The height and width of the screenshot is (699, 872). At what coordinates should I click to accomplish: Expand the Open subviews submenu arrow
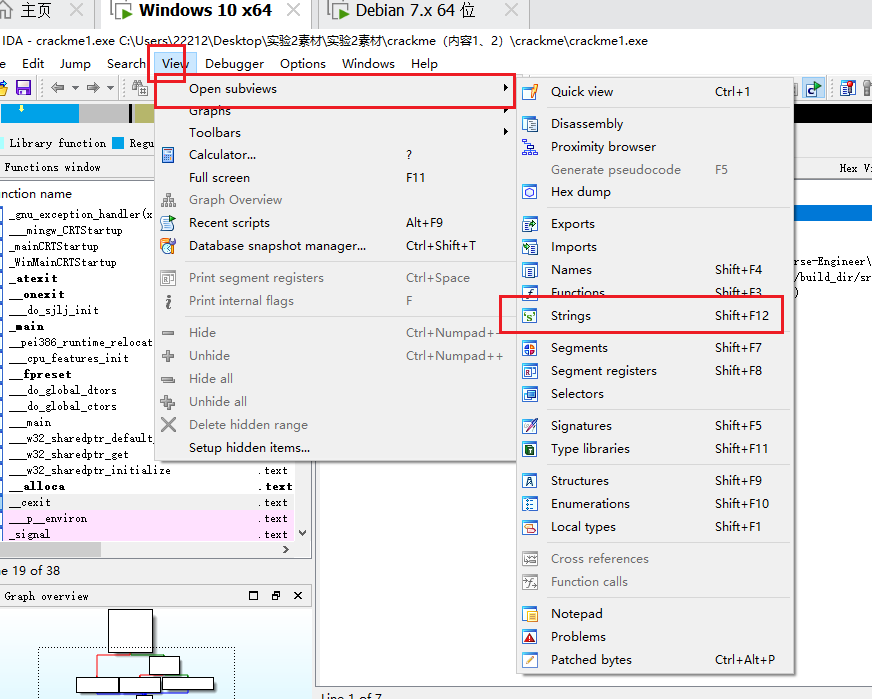click(x=505, y=88)
